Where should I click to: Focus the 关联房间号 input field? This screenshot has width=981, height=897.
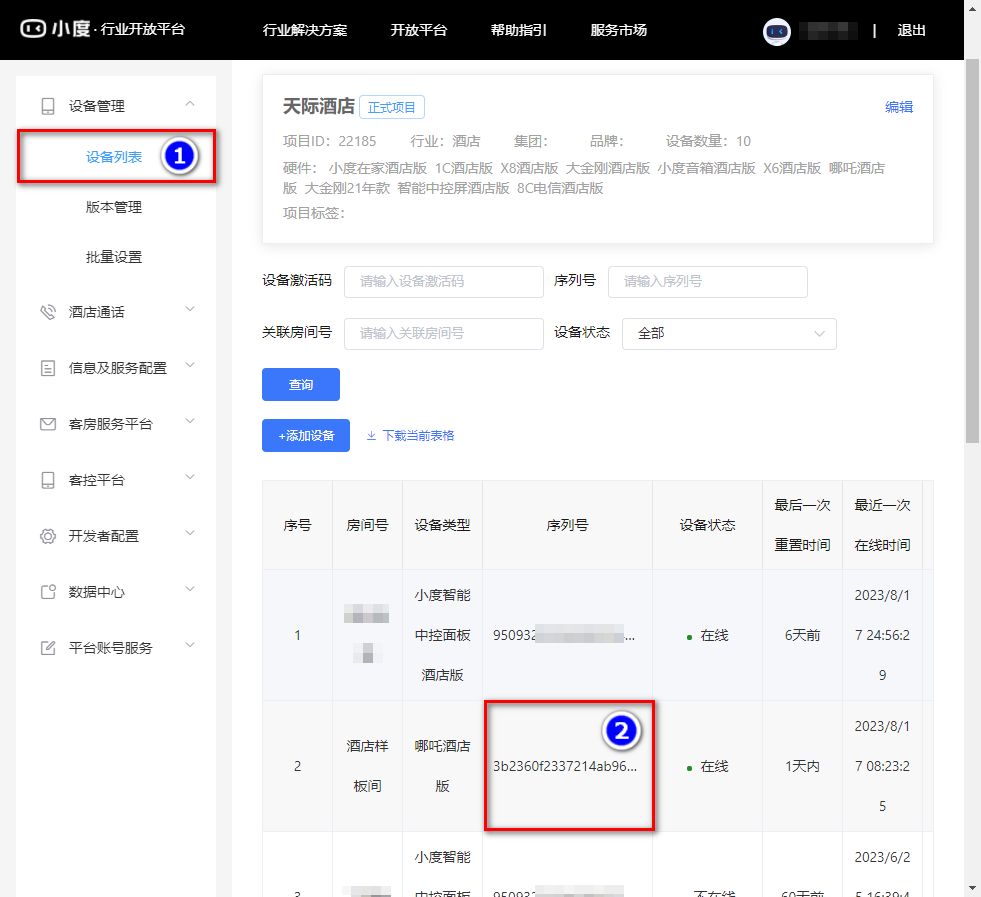pos(444,333)
